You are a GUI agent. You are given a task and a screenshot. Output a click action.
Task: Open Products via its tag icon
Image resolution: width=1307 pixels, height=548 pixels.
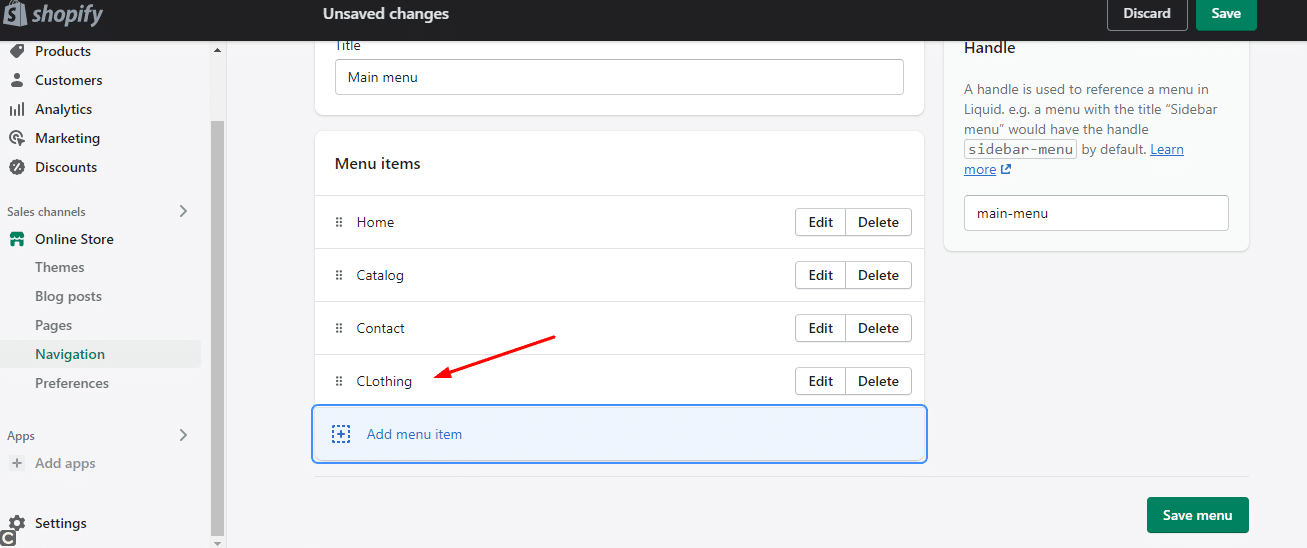pos(17,51)
